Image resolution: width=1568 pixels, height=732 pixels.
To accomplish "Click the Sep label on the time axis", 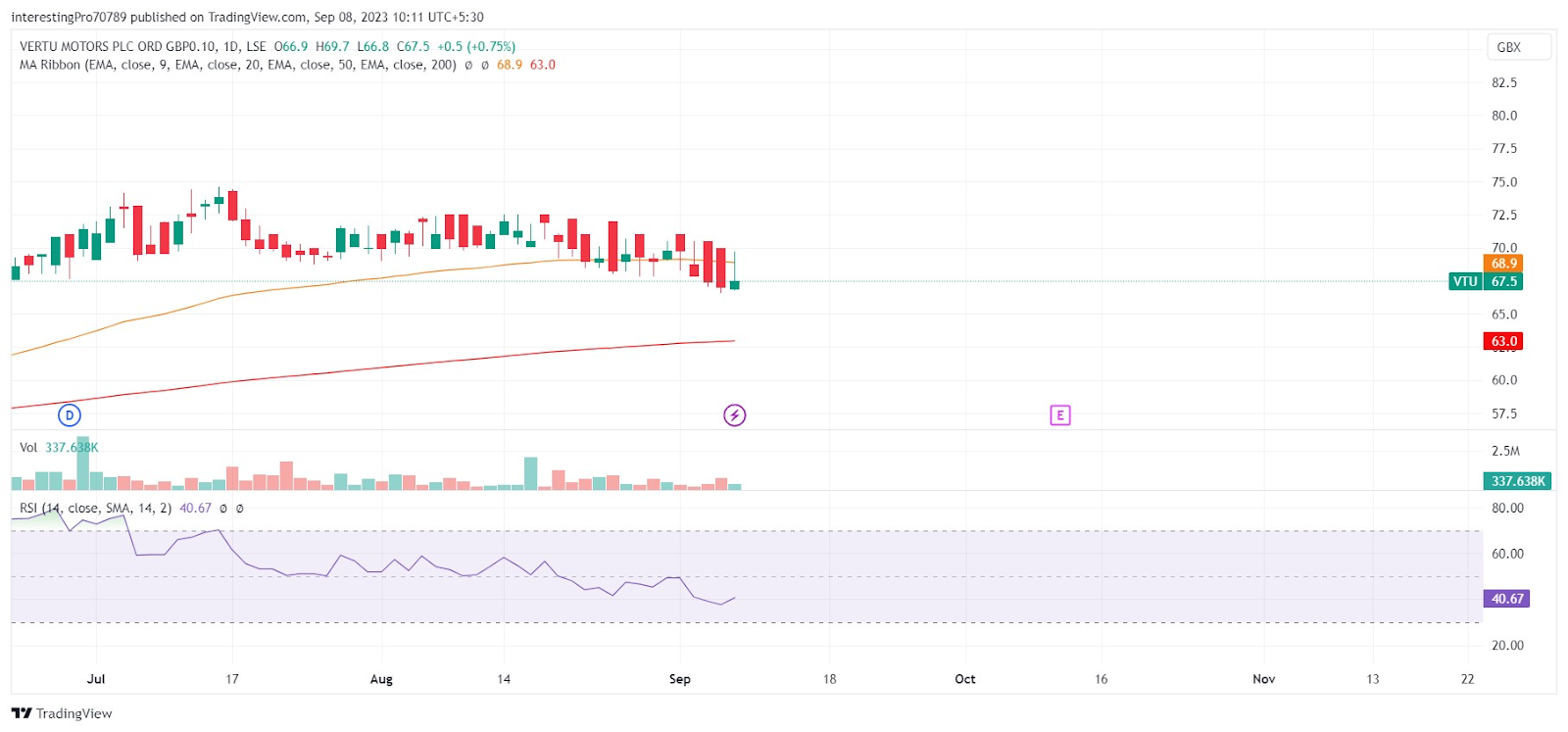I will click(x=680, y=679).
